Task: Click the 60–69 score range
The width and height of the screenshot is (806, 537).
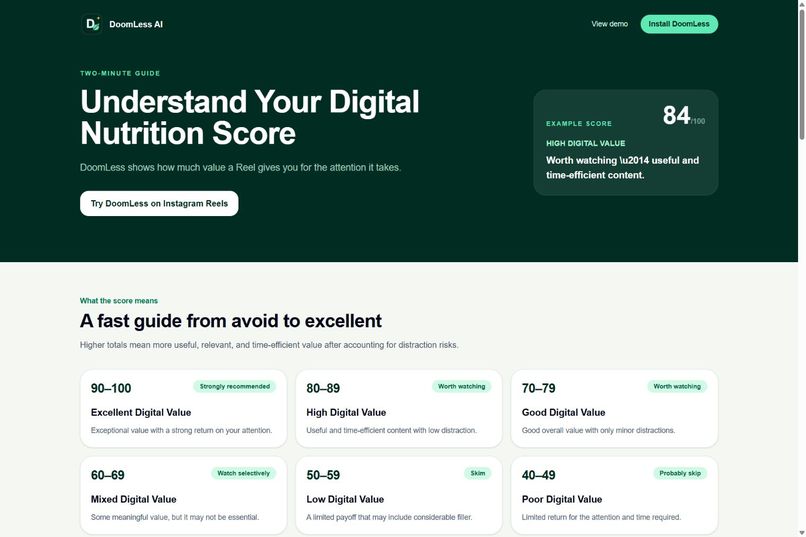Action: pos(107,475)
